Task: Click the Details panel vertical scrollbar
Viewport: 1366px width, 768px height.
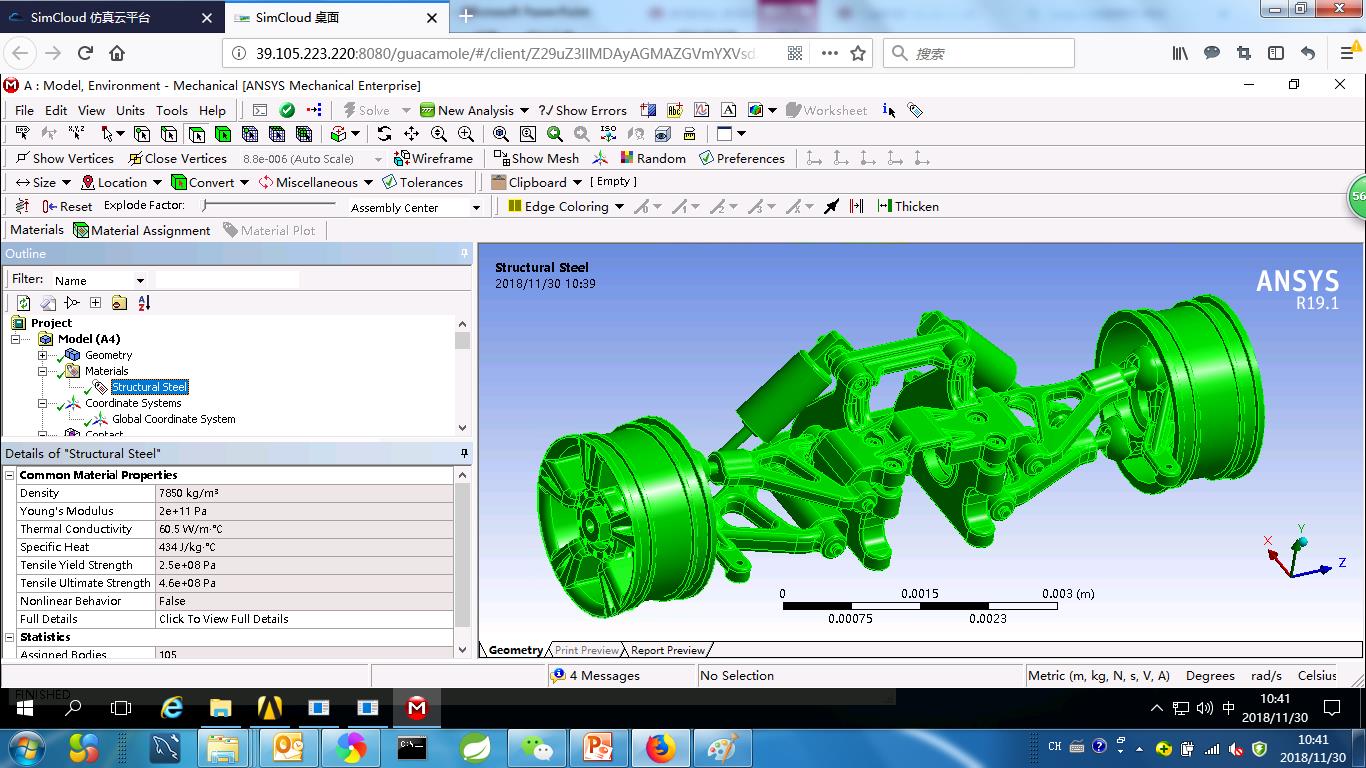Action: tap(462, 563)
